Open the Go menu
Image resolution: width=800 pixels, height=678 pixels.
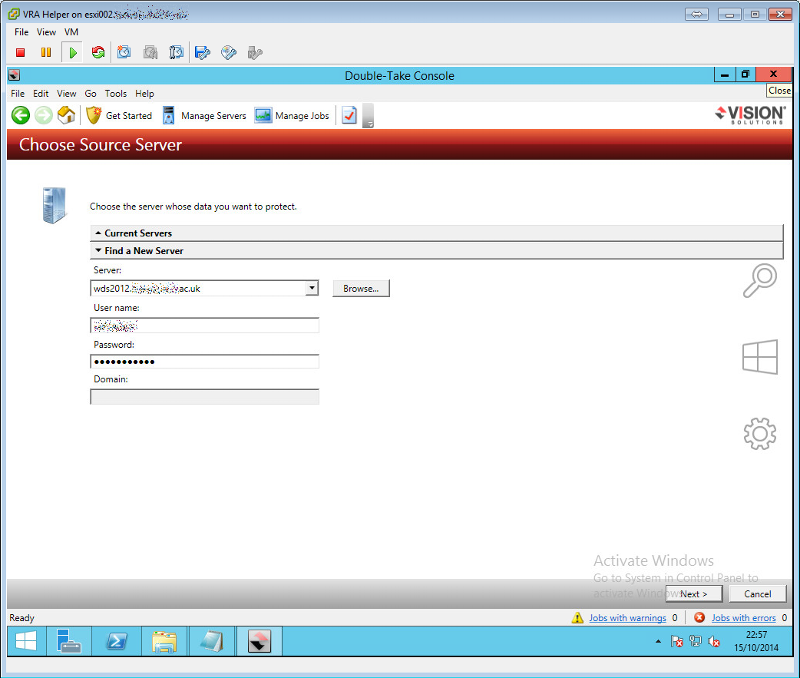(90, 93)
